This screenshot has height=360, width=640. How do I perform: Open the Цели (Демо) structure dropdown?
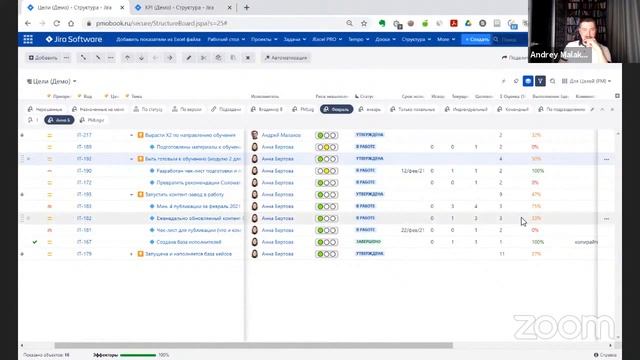pyautogui.click(x=51, y=81)
